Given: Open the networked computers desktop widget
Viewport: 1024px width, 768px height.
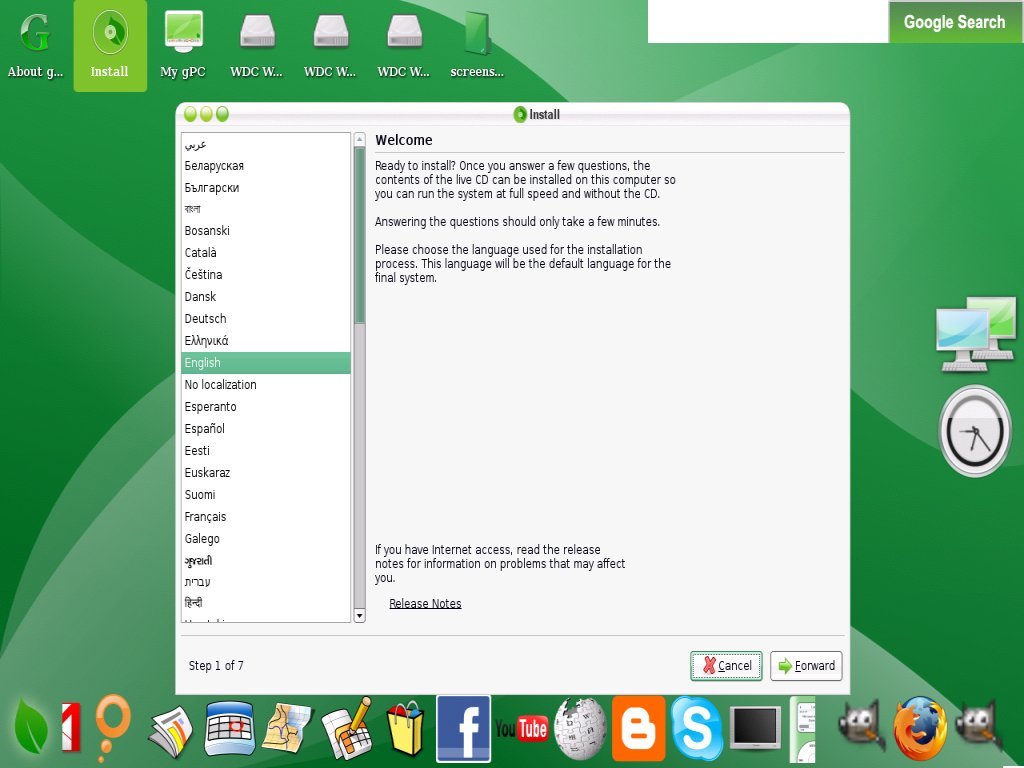Looking at the screenshot, I should click(x=976, y=334).
